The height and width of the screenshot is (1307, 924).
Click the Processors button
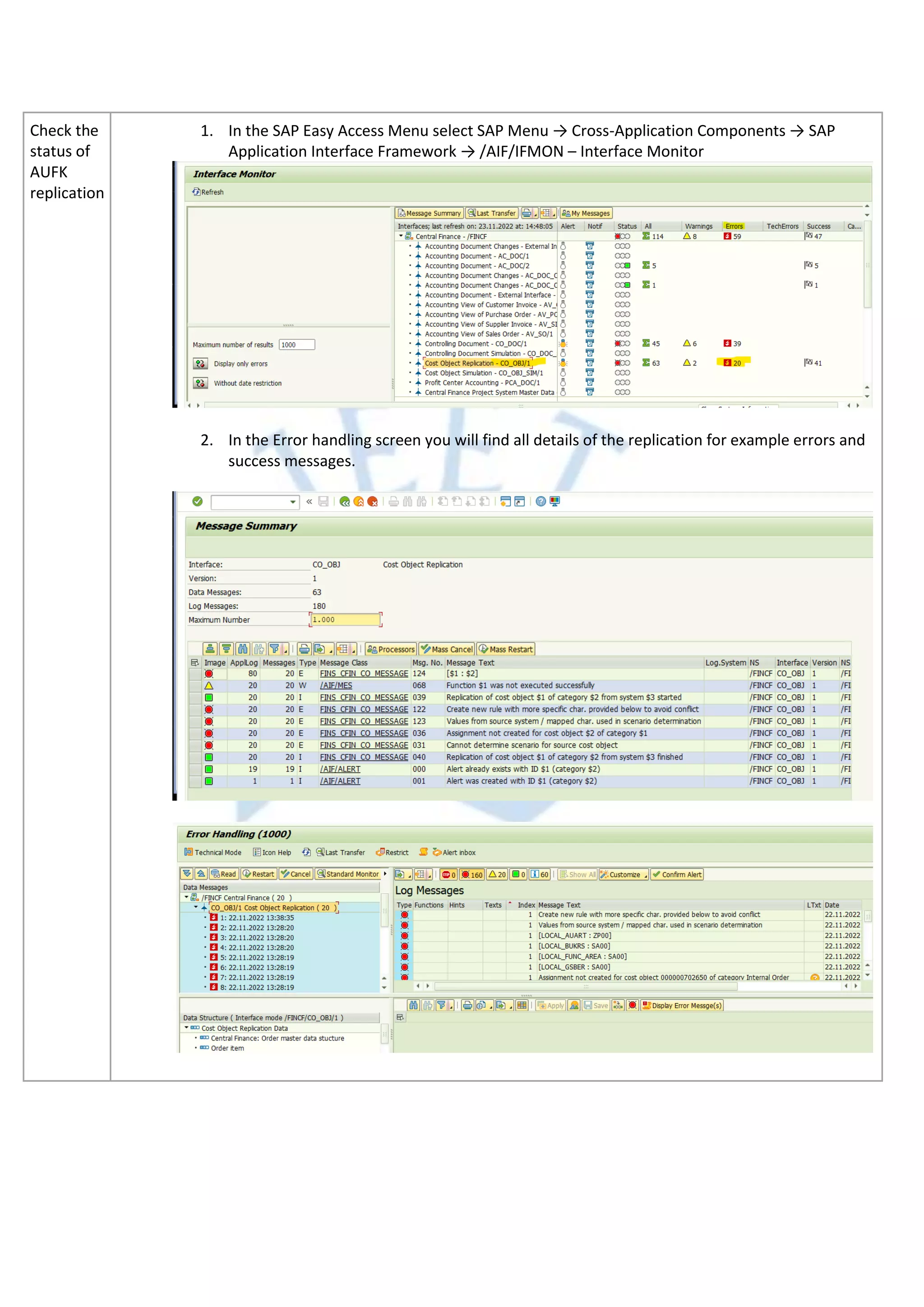click(390, 649)
